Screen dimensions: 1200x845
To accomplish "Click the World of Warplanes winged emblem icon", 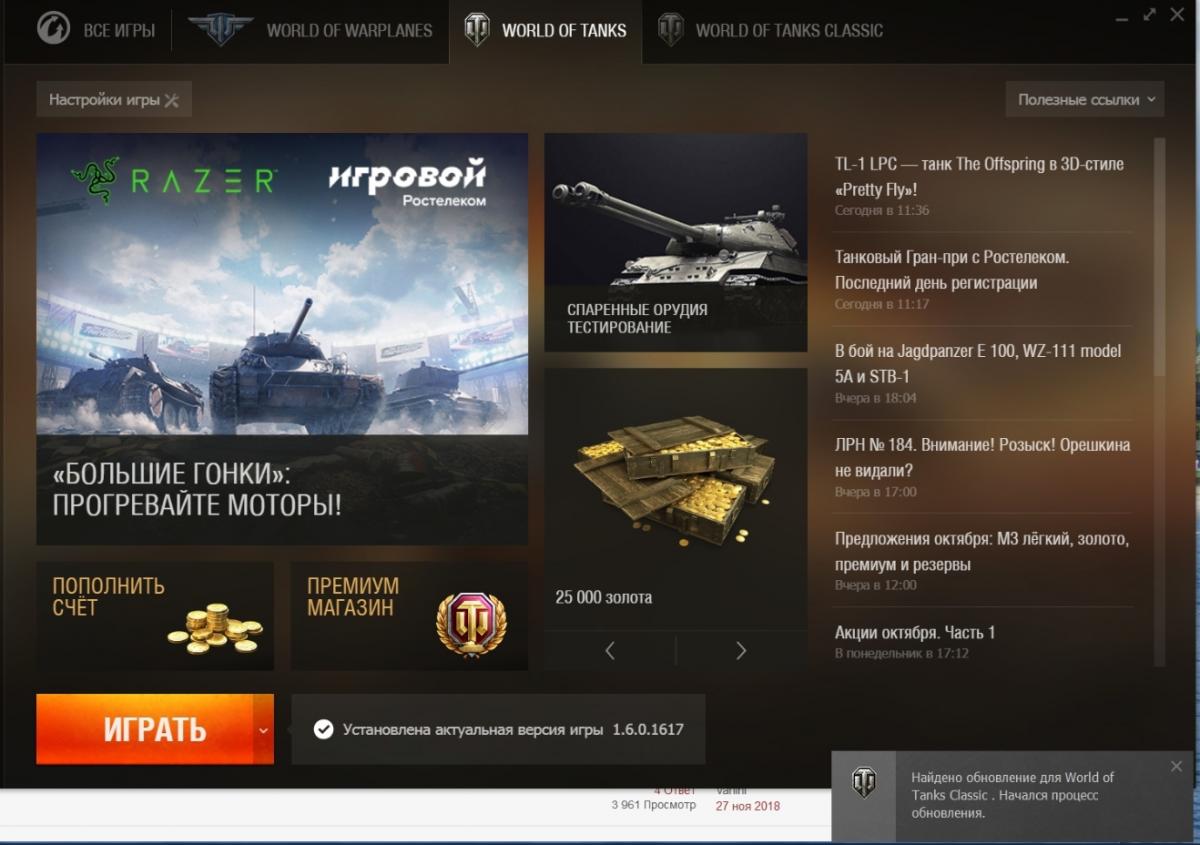I will [x=220, y=29].
